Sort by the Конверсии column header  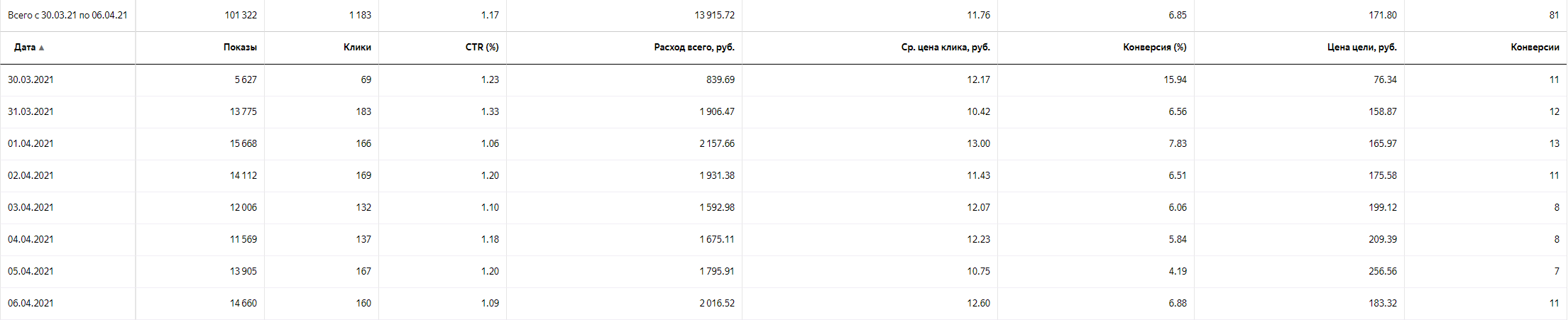[x=1535, y=48]
